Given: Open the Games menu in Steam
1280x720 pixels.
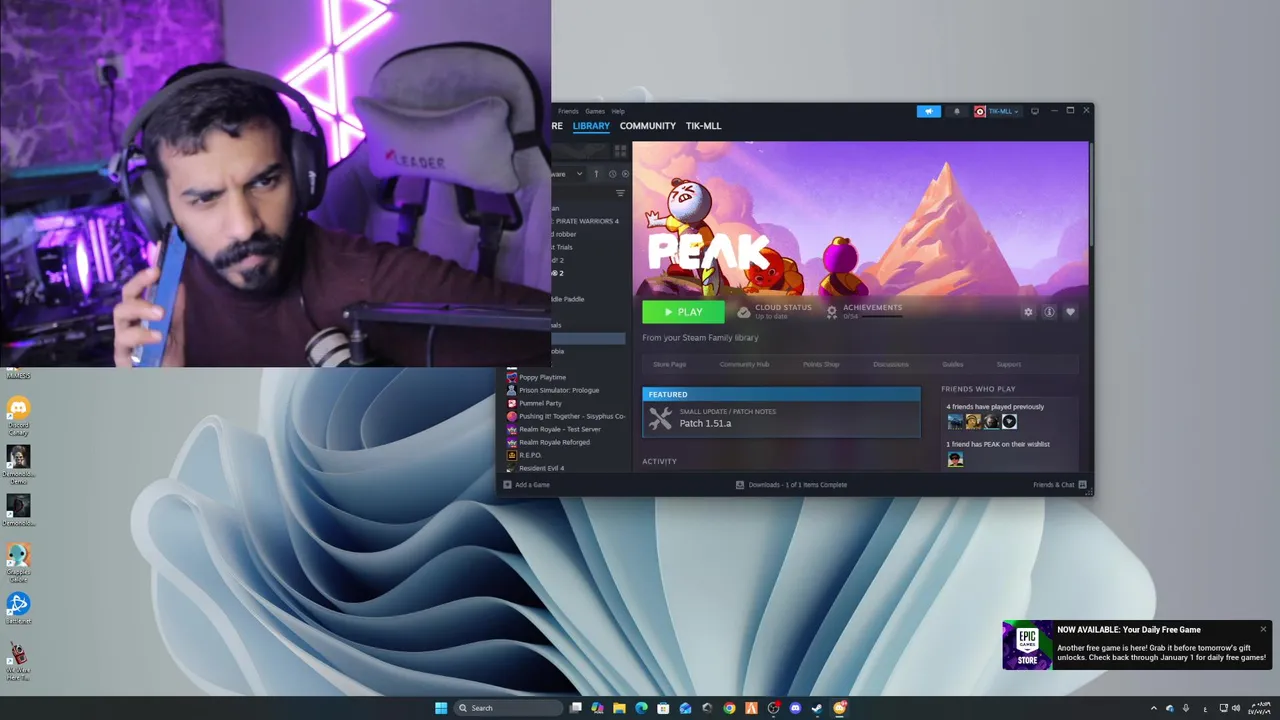Looking at the screenshot, I should [x=595, y=111].
